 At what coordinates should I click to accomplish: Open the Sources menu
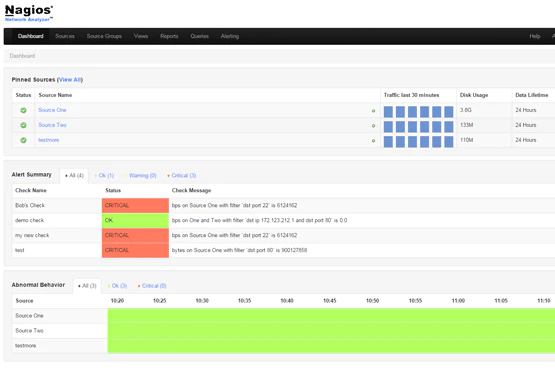[x=65, y=36]
